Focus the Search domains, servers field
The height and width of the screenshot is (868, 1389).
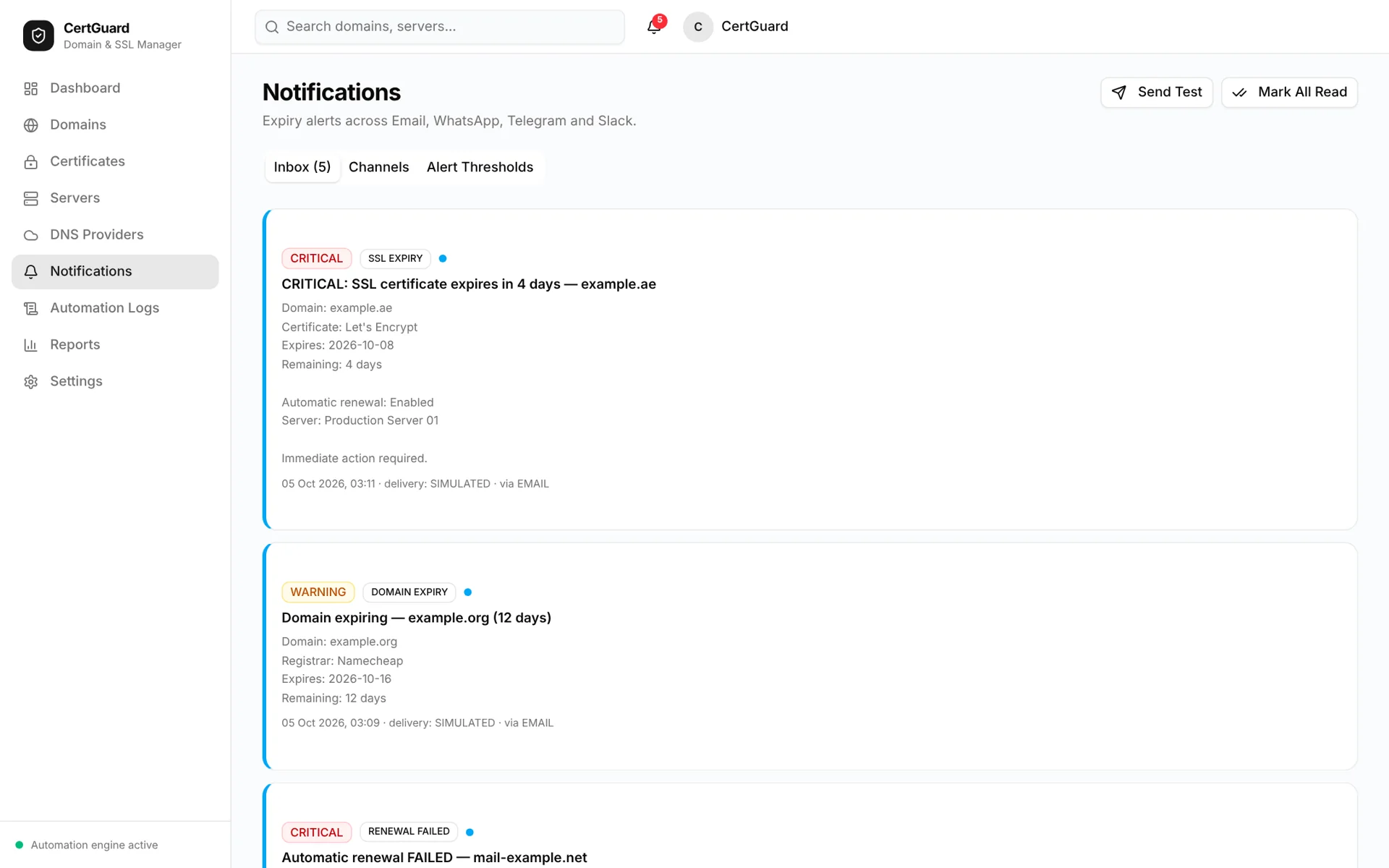(x=440, y=27)
